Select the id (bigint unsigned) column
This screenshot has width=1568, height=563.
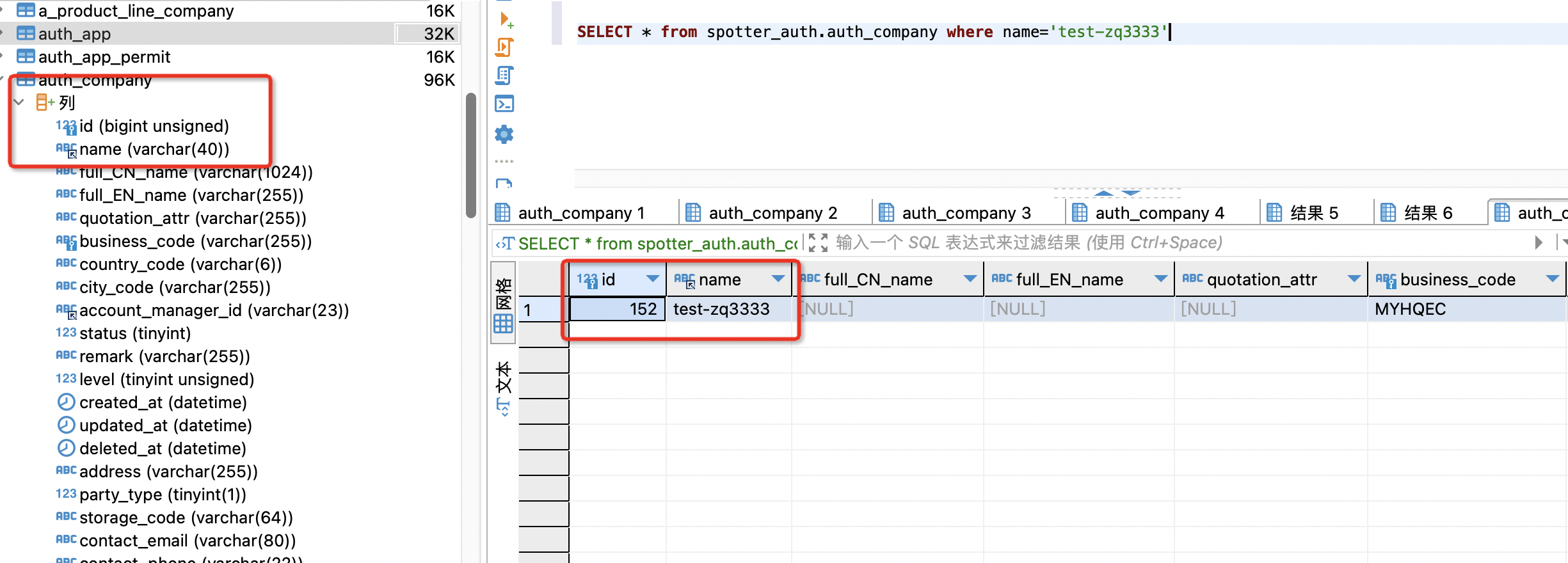tap(154, 126)
